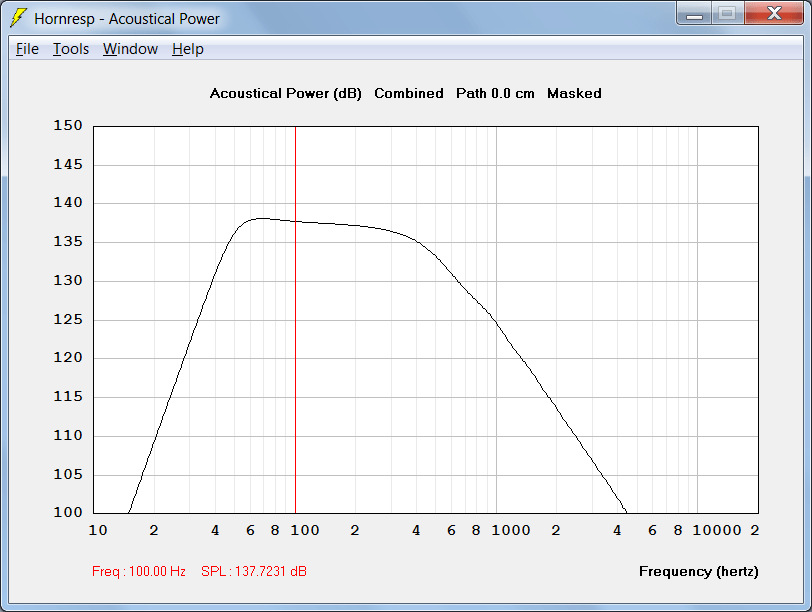Minimize the Hornresp window

click(x=694, y=13)
